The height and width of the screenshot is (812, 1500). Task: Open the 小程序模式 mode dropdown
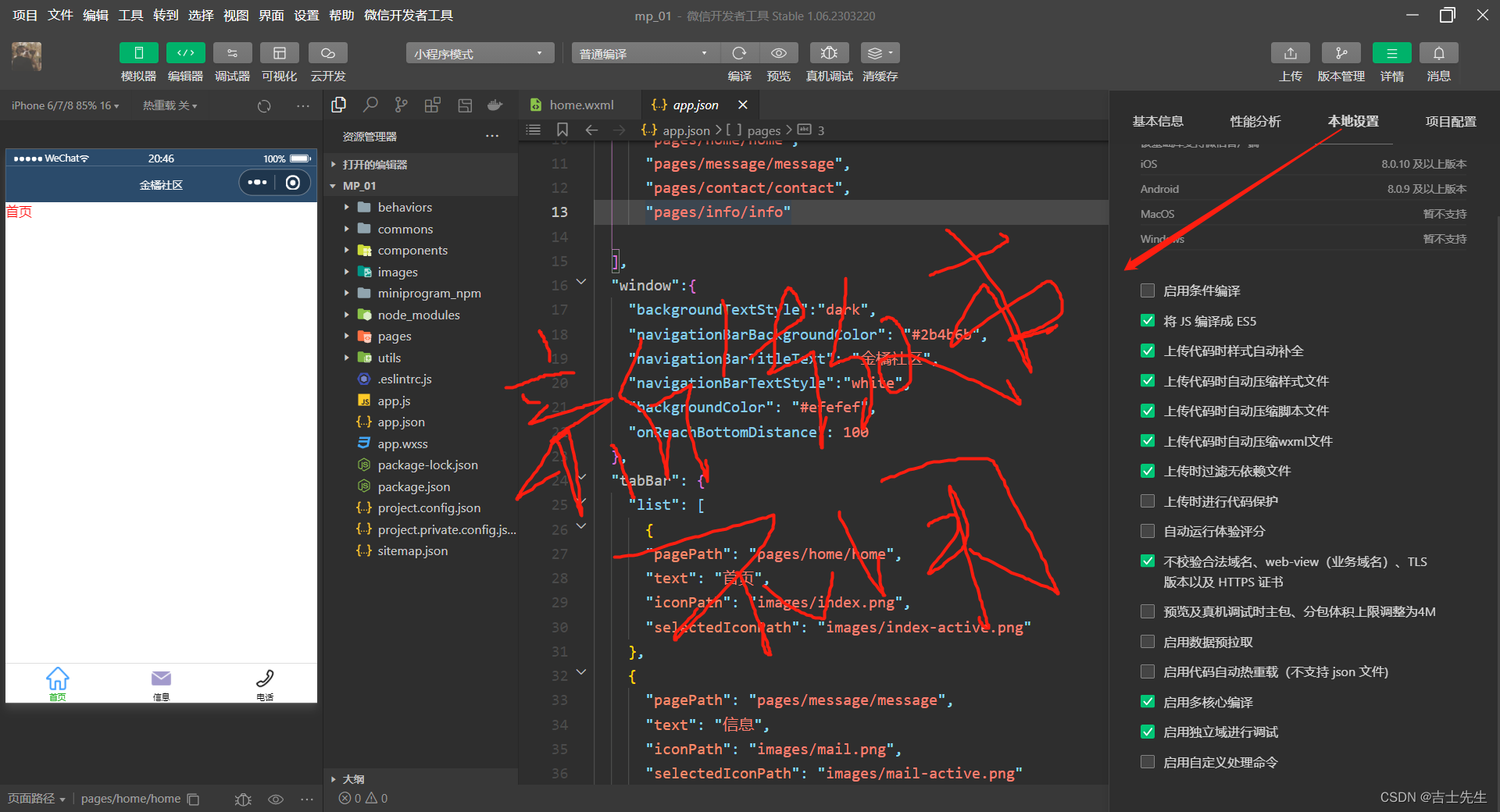[x=479, y=53]
